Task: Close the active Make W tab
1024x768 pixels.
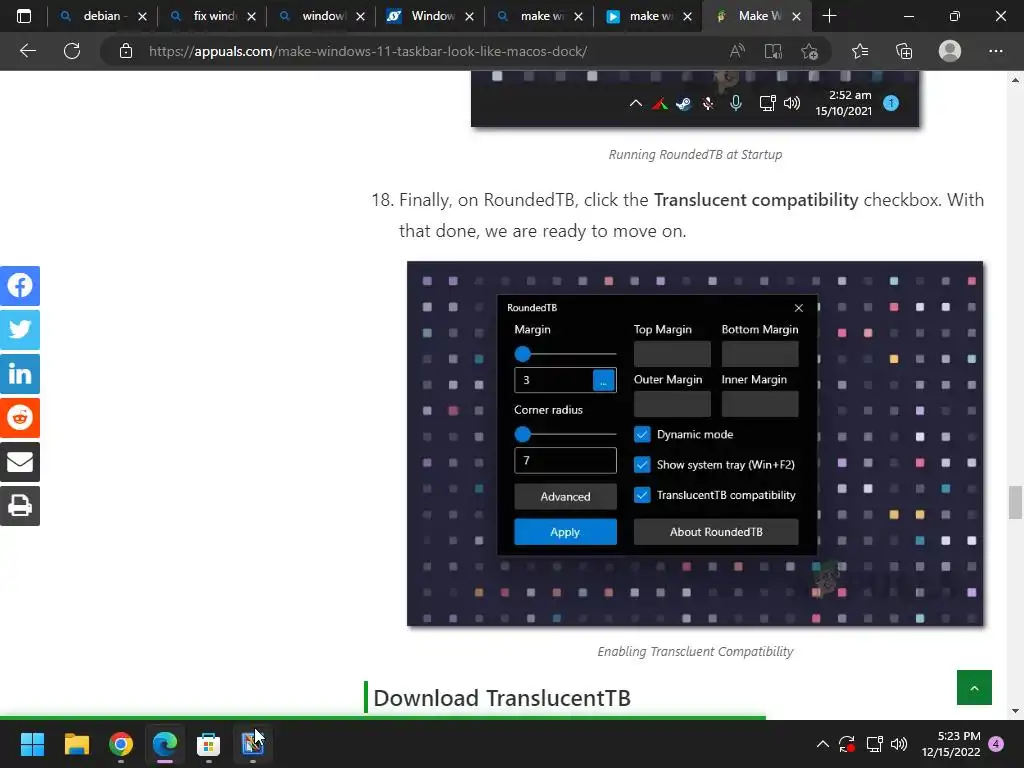Action: tap(796, 16)
